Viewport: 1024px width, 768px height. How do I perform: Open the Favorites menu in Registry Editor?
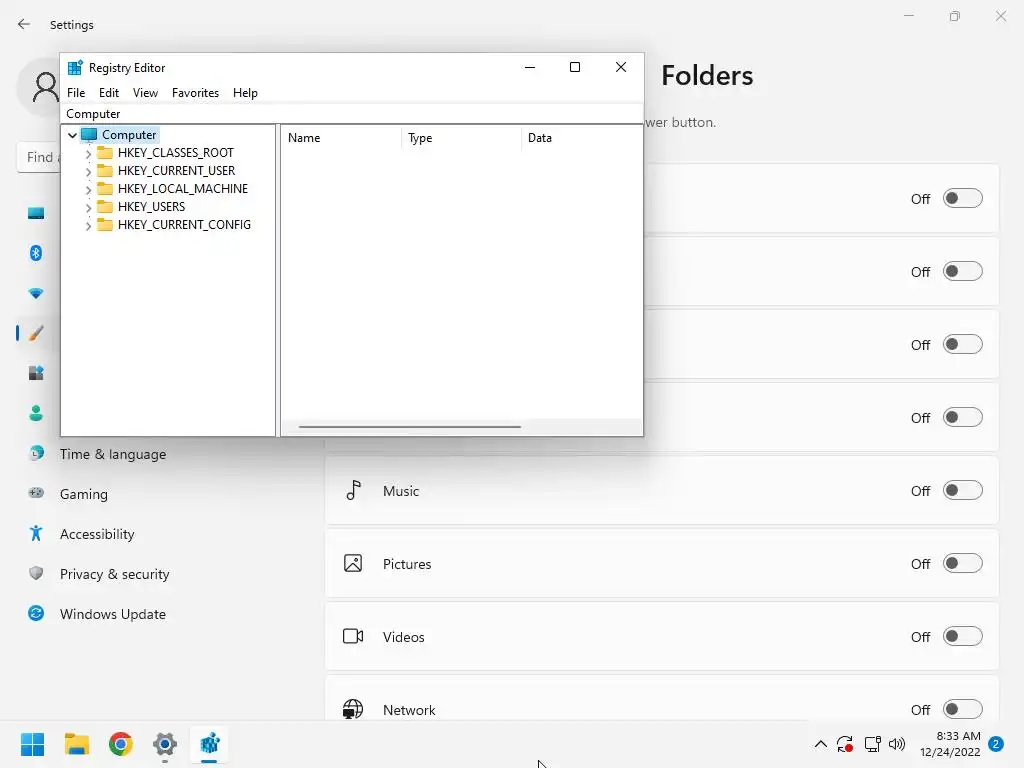195,93
